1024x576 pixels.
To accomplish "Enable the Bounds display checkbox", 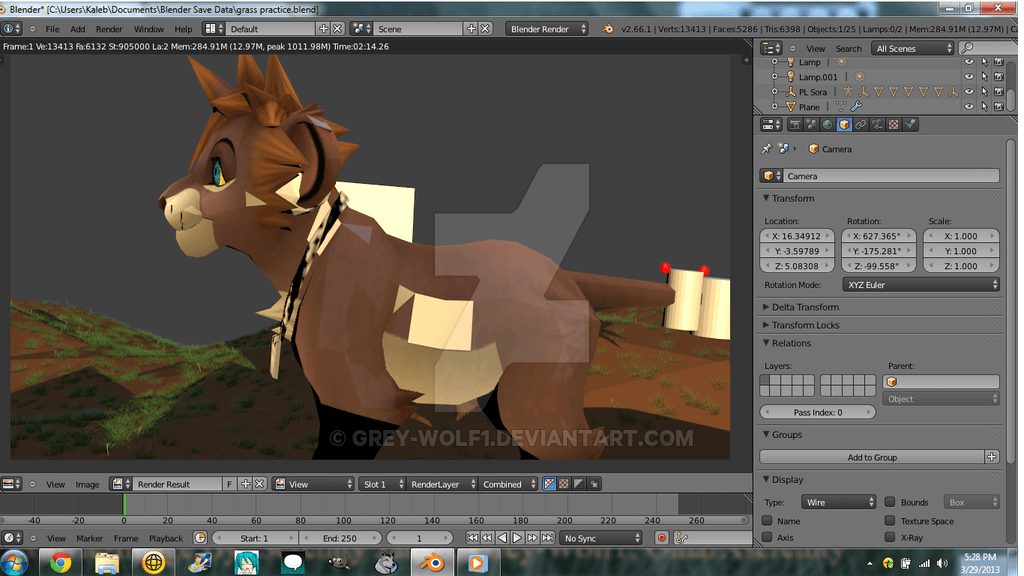I will (889, 502).
